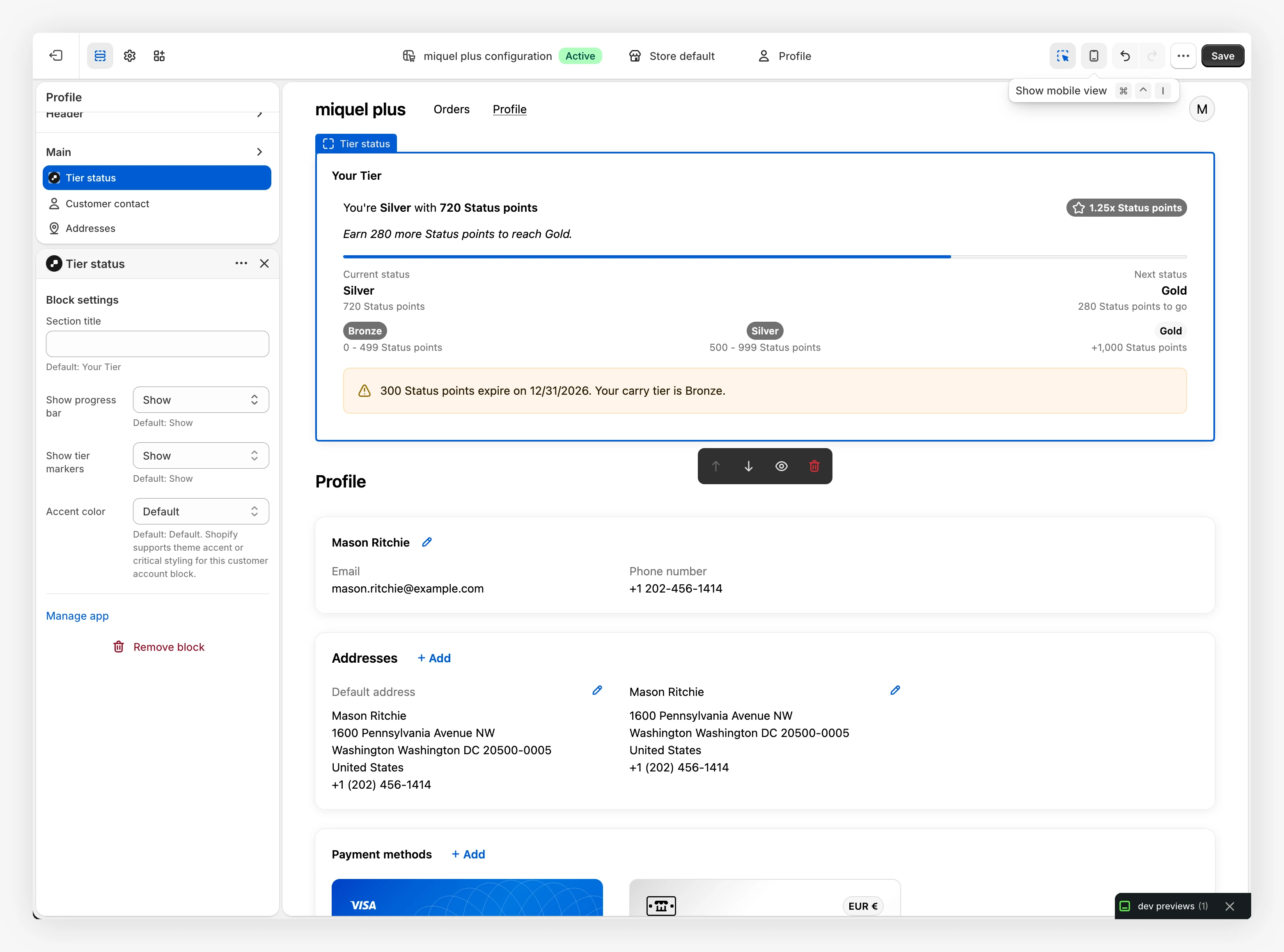Click the Tier status block label tag
The height and width of the screenshot is (952, 1284).
(x=356, y=144)
